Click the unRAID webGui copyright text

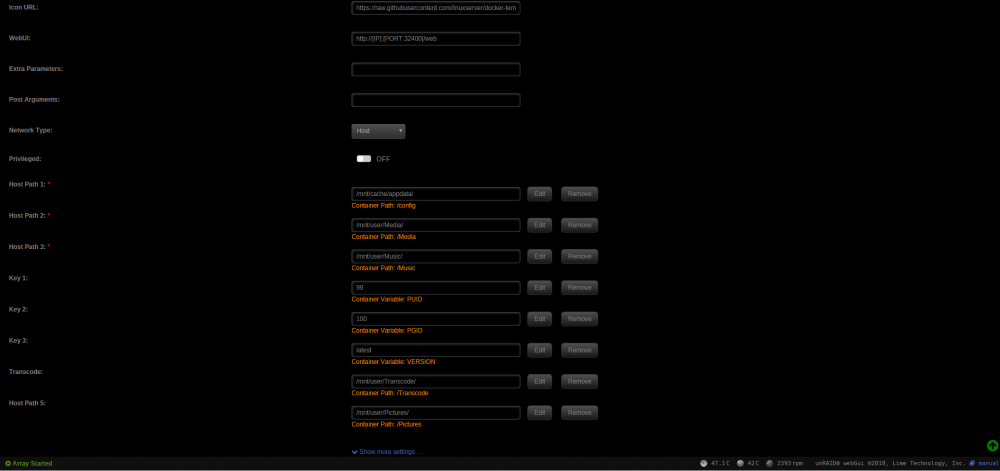[x=890, y=463]
